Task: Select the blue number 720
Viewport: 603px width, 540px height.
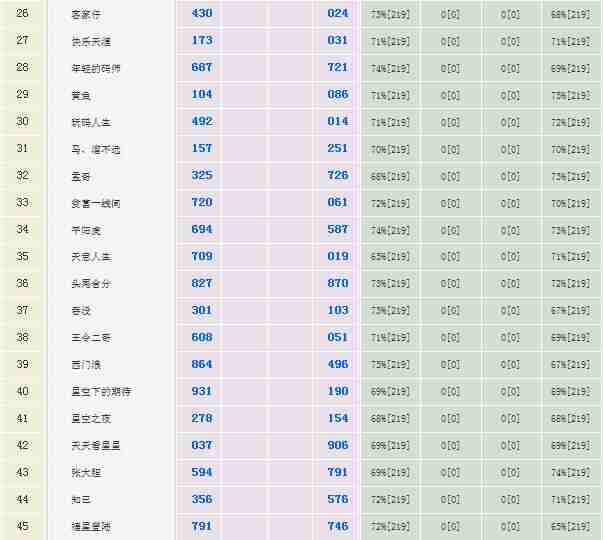Action: pos(202,203)
